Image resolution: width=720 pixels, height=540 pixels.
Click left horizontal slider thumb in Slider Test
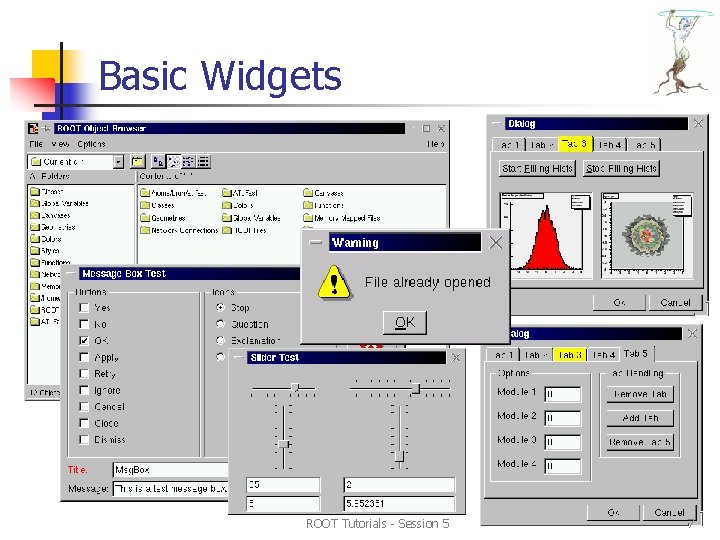click(x=296, y=388)
